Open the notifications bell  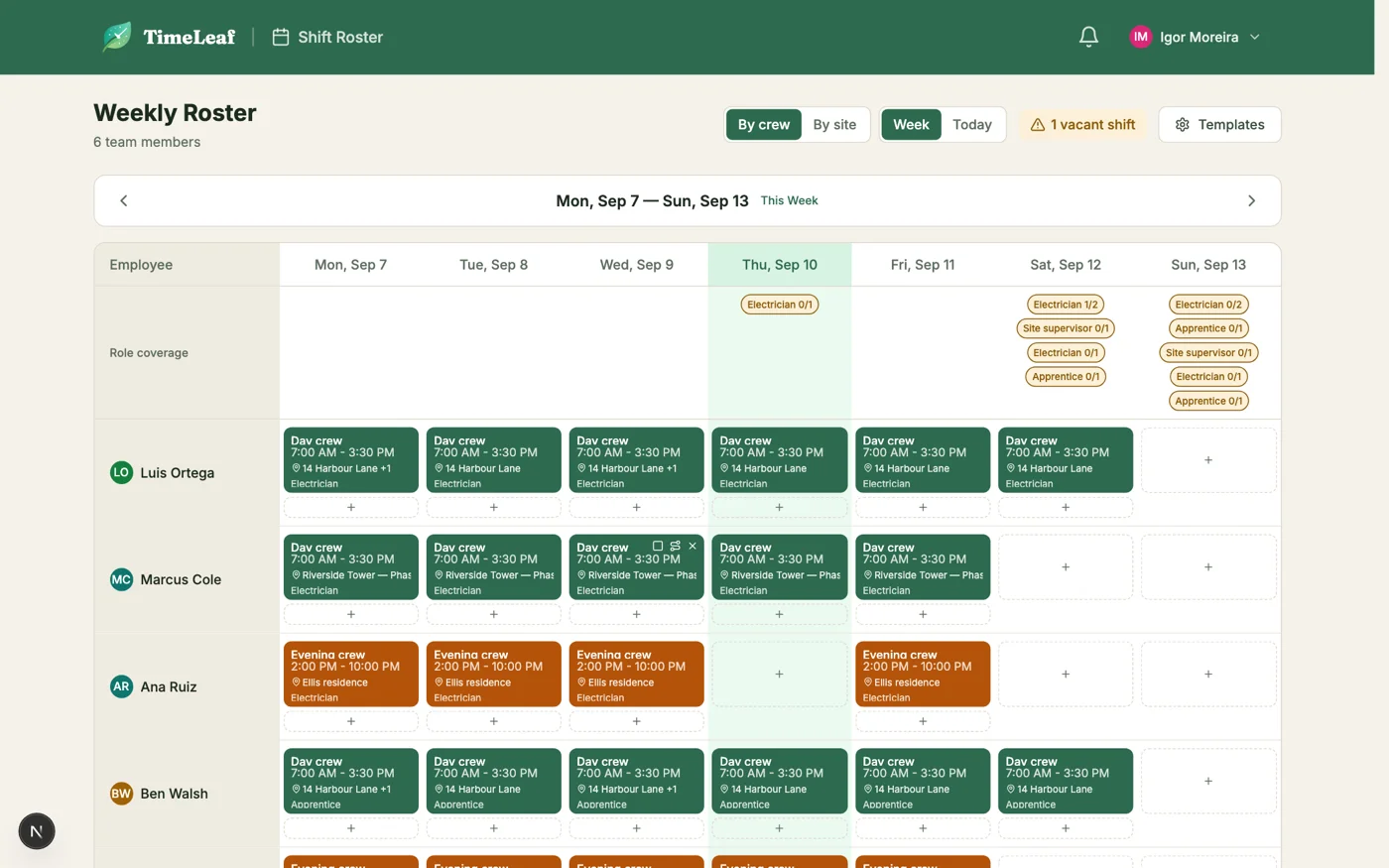(1088, 37)
